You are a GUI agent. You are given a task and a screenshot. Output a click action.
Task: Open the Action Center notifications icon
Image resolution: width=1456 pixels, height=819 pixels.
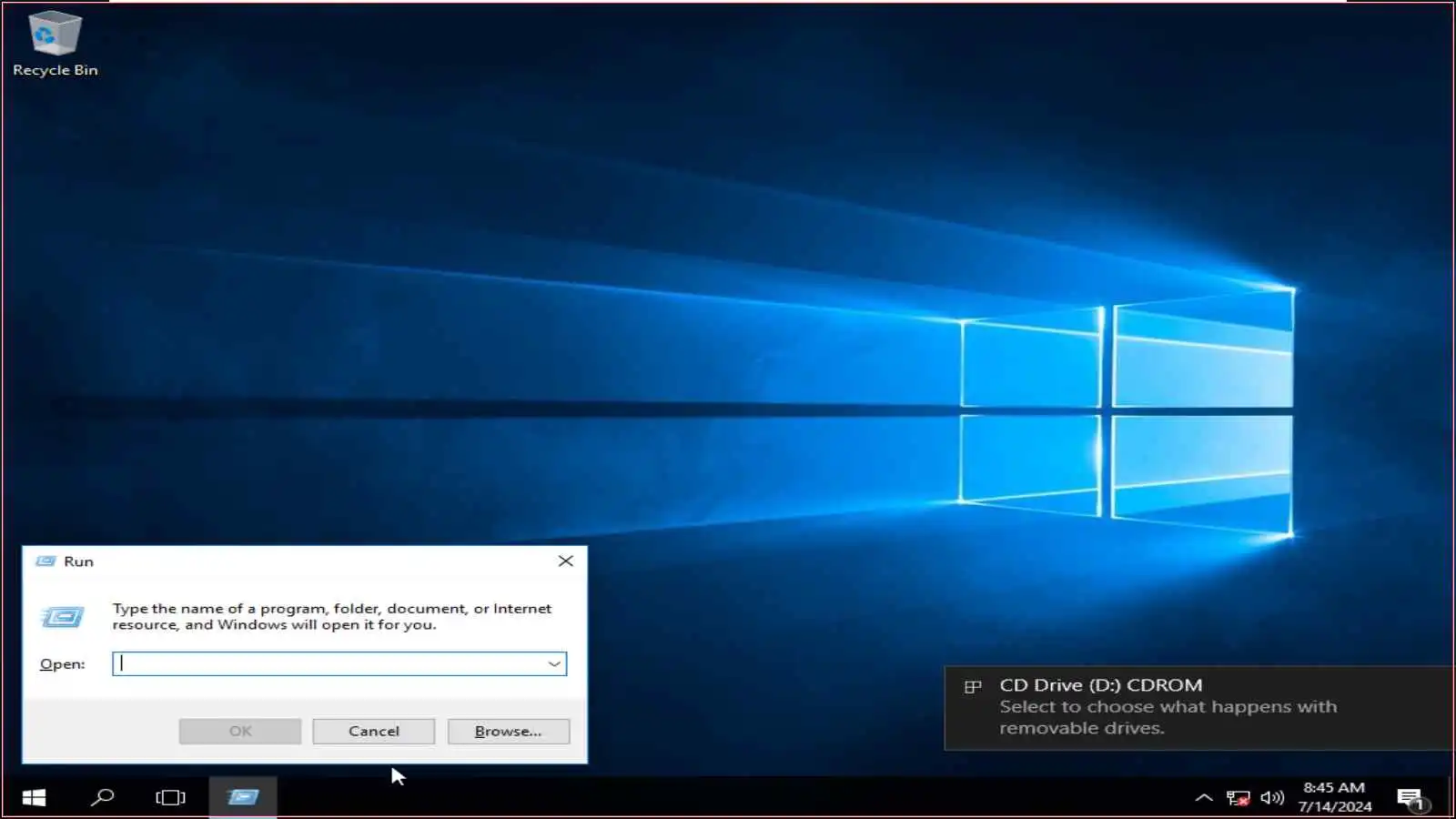click(1411, 799)
